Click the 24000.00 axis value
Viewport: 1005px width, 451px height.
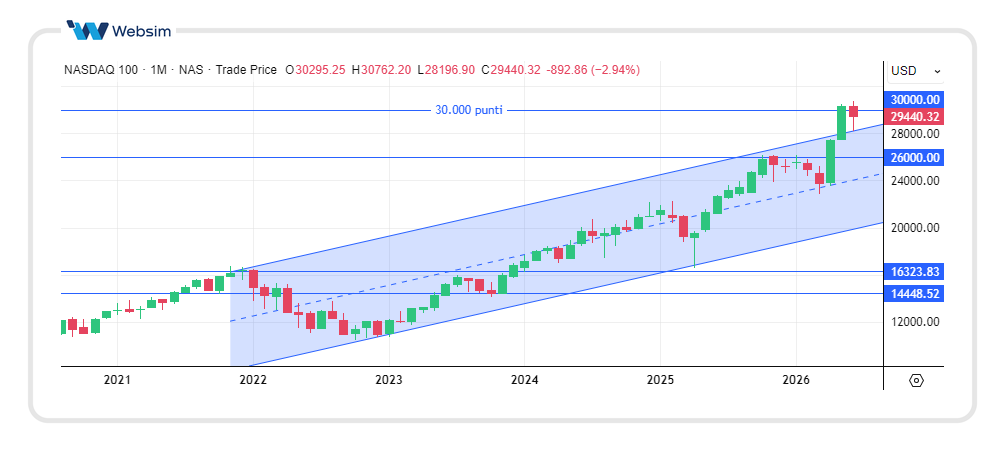pos(915,181)
